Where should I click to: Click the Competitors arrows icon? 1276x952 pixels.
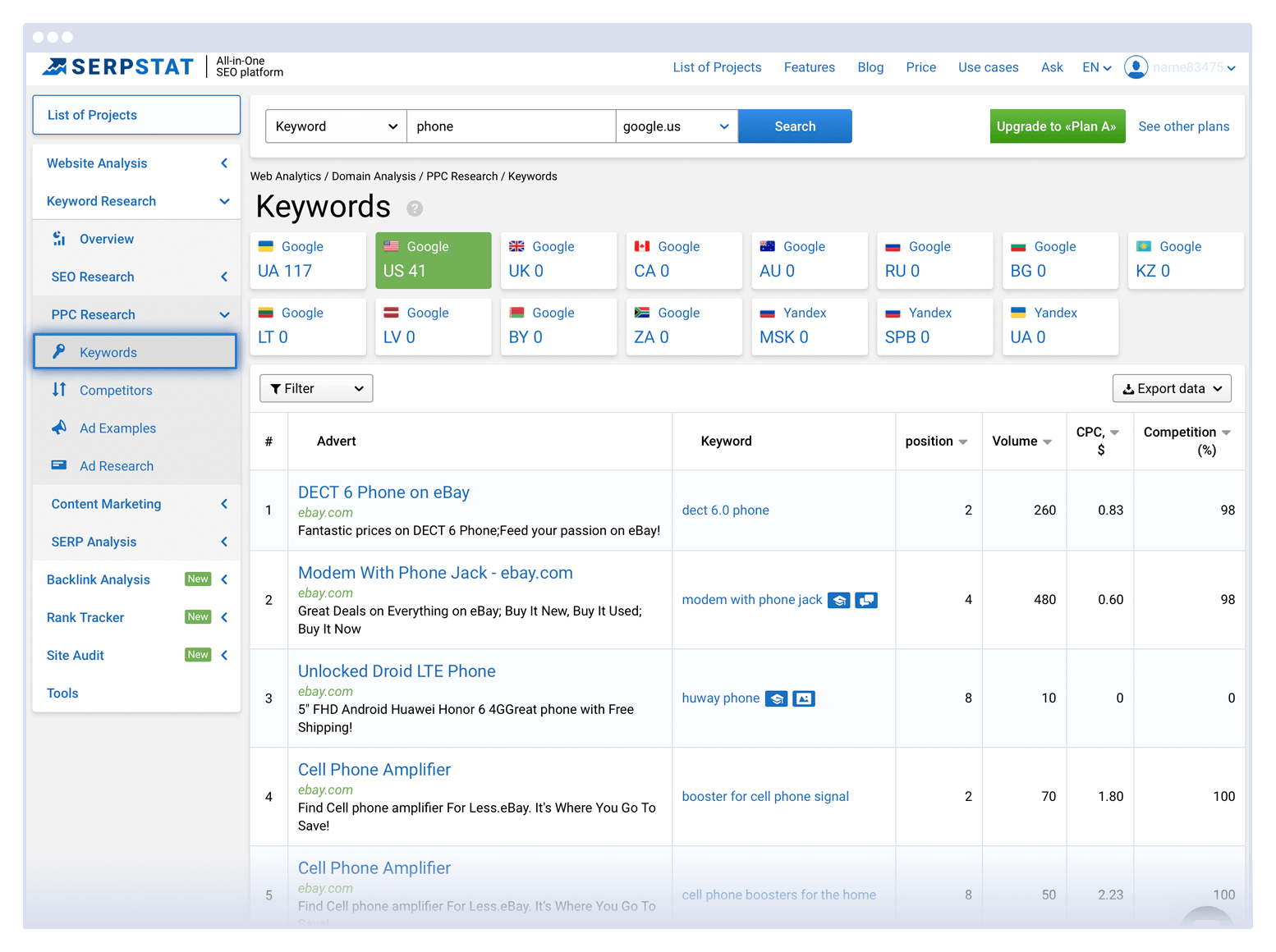coord(59,390)
